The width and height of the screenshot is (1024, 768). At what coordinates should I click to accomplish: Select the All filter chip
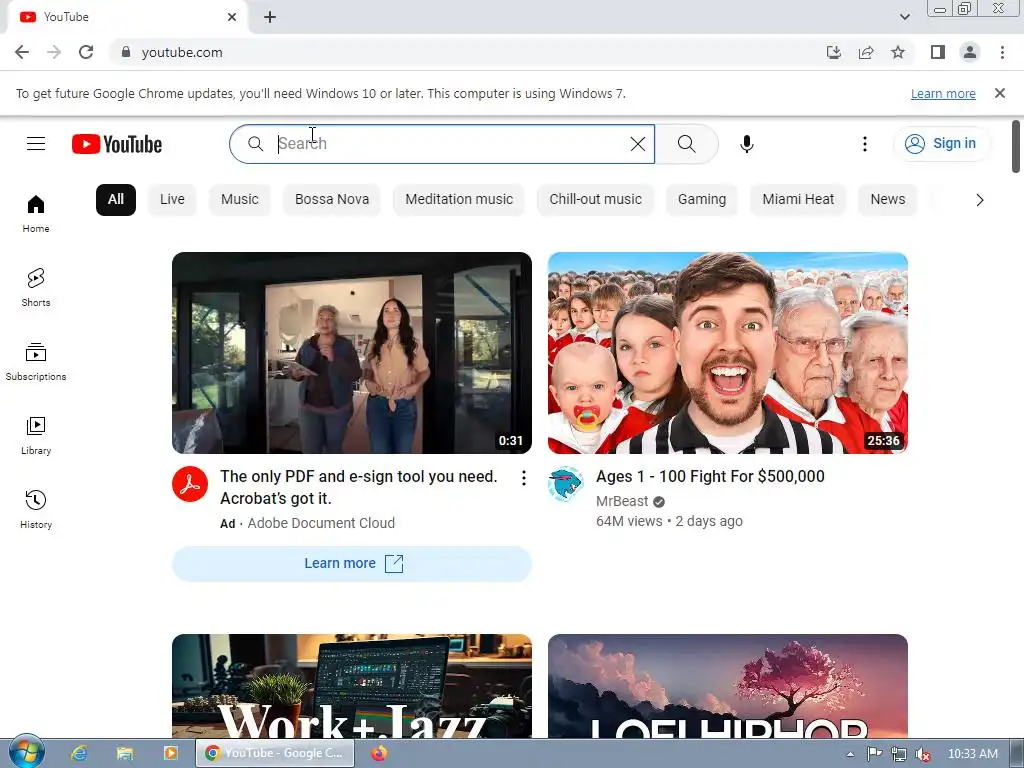[116, 200]
